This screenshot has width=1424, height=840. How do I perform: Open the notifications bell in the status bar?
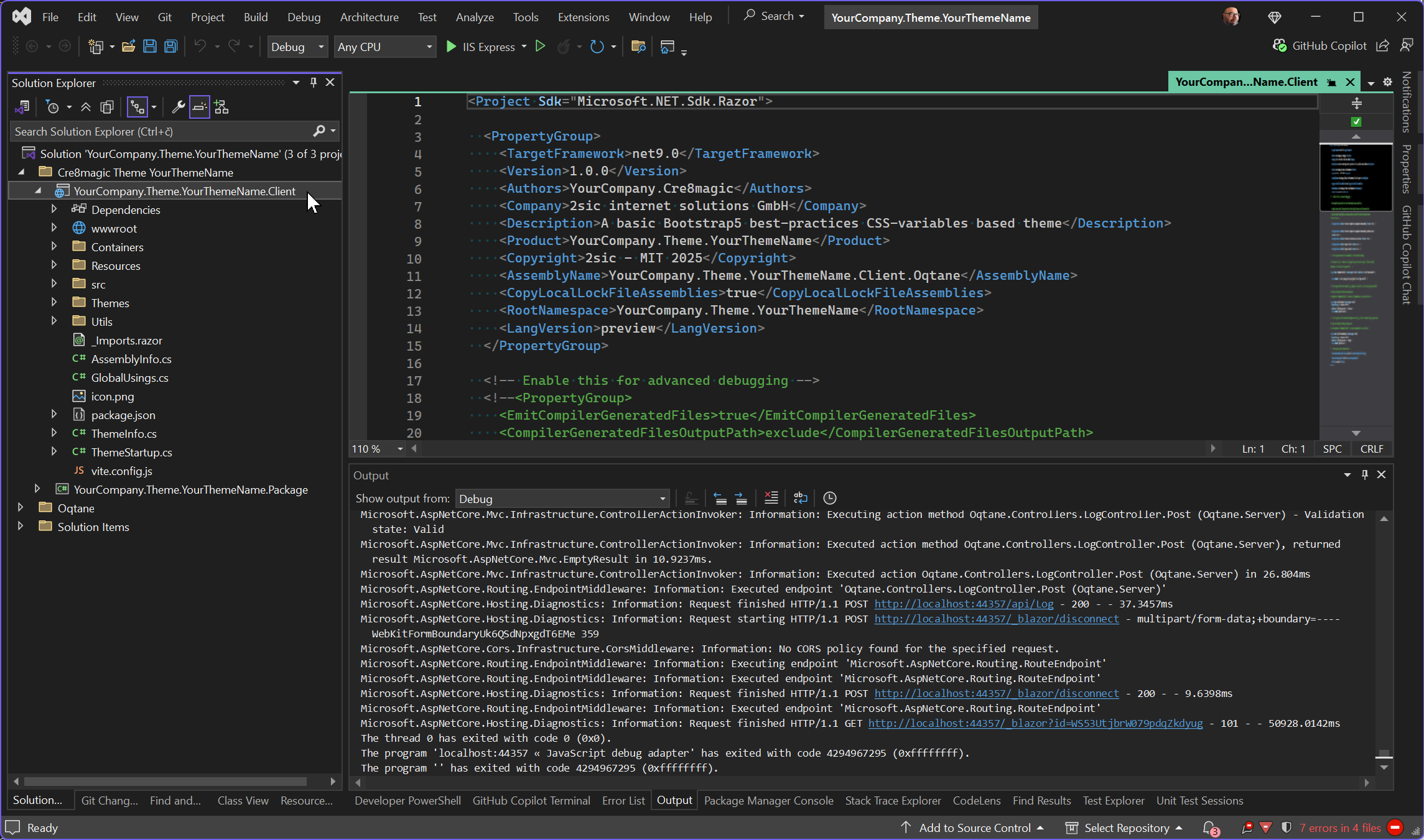(1208, 828)
